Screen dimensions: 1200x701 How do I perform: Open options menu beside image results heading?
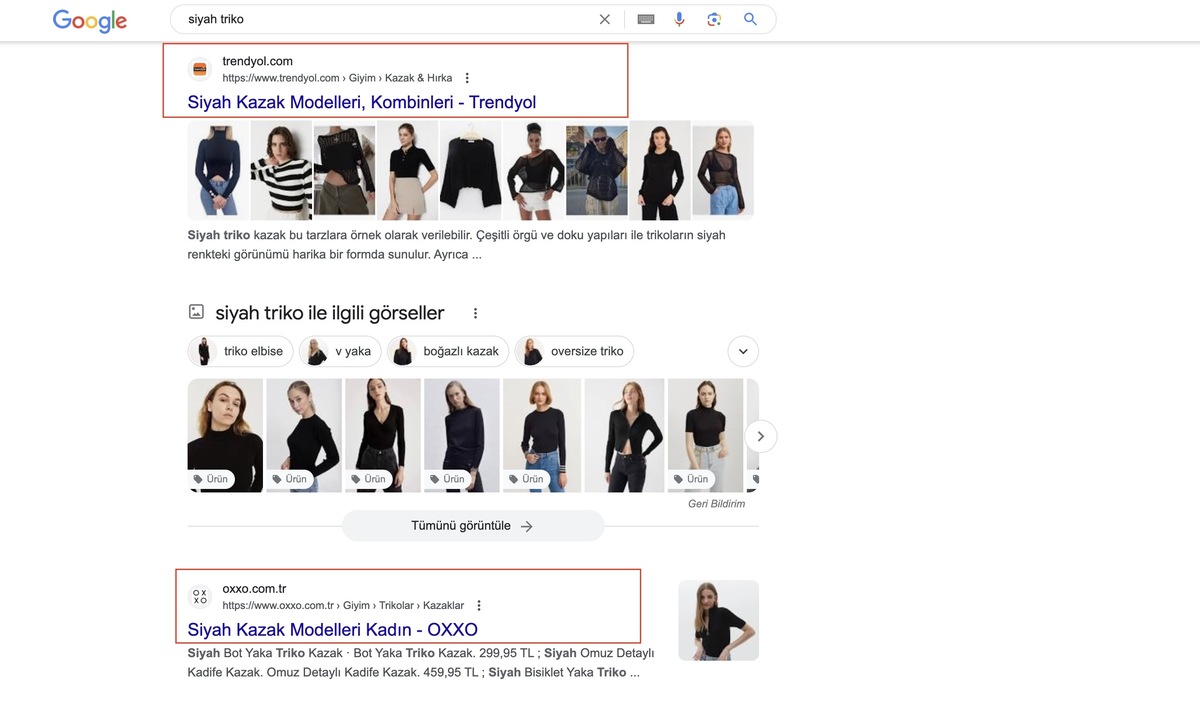click(x=476, y=313)
